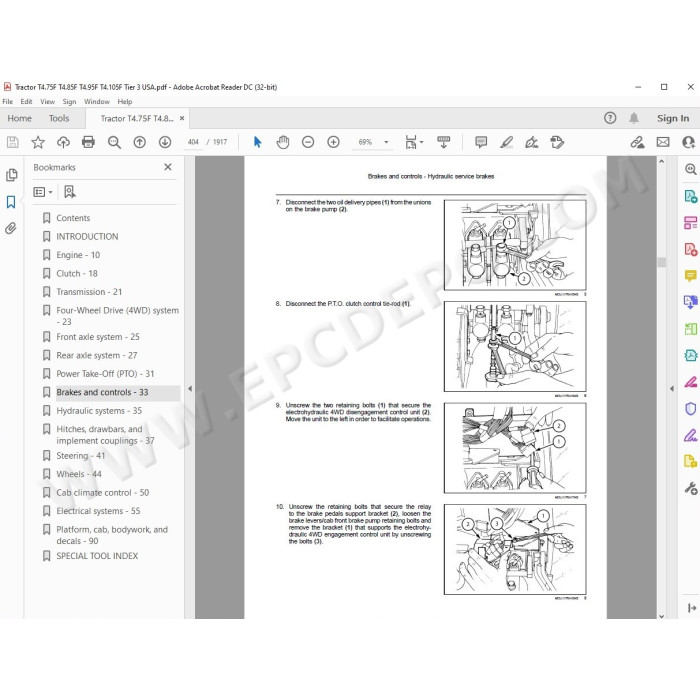Image resolution: width=700 pixels, height=700 pixels.
Task: Jump to Power Take-Off (PTO) - 31 bookmark
Action: 105,374
